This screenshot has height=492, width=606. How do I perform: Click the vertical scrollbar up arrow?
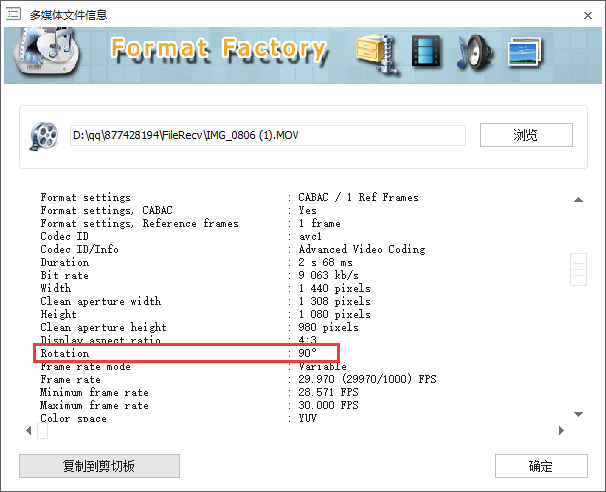tap(578, 198)
